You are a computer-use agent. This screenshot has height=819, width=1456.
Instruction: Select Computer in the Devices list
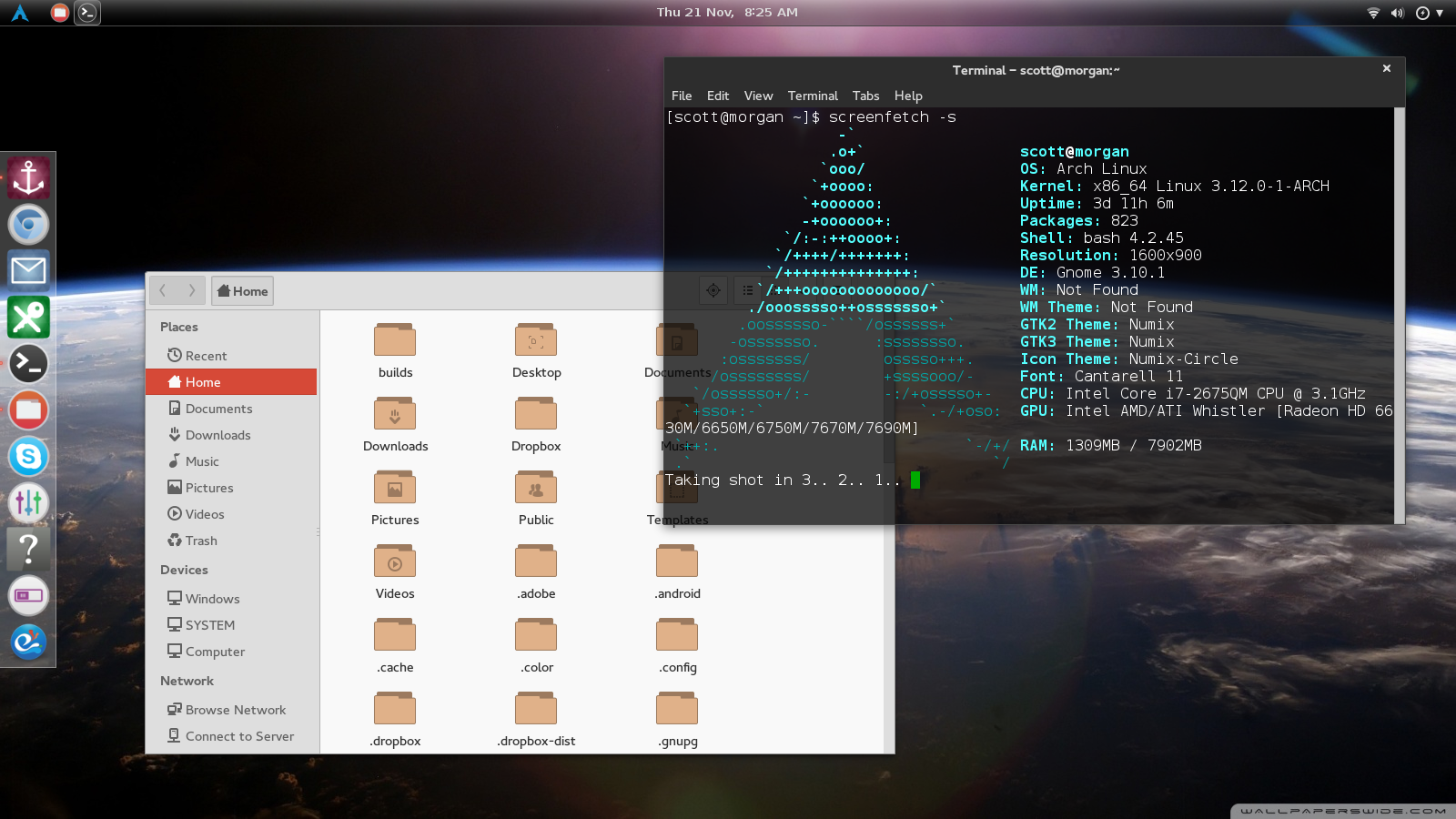click(x=232, y=652)
